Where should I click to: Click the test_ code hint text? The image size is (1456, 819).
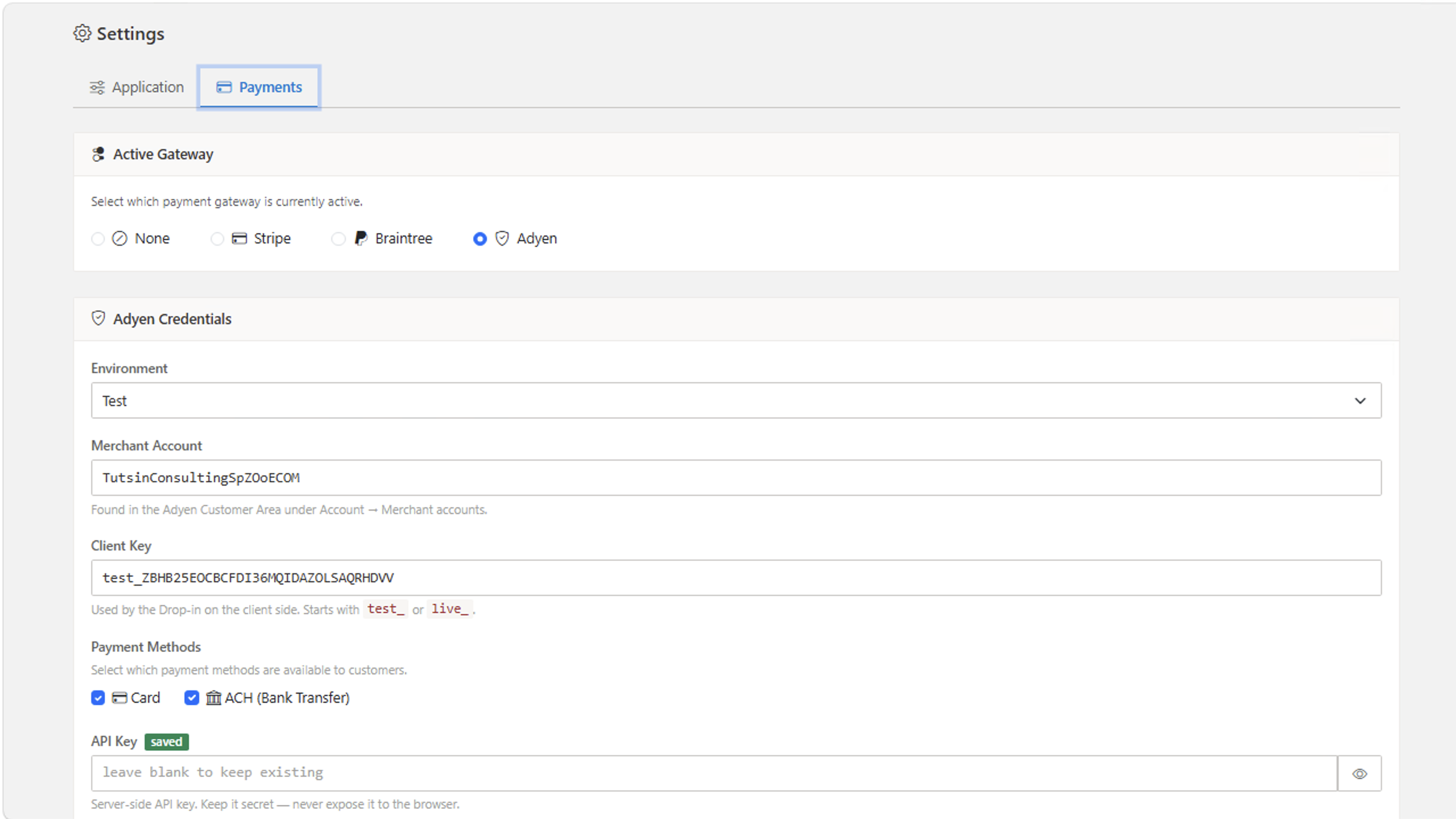(386, 609)
